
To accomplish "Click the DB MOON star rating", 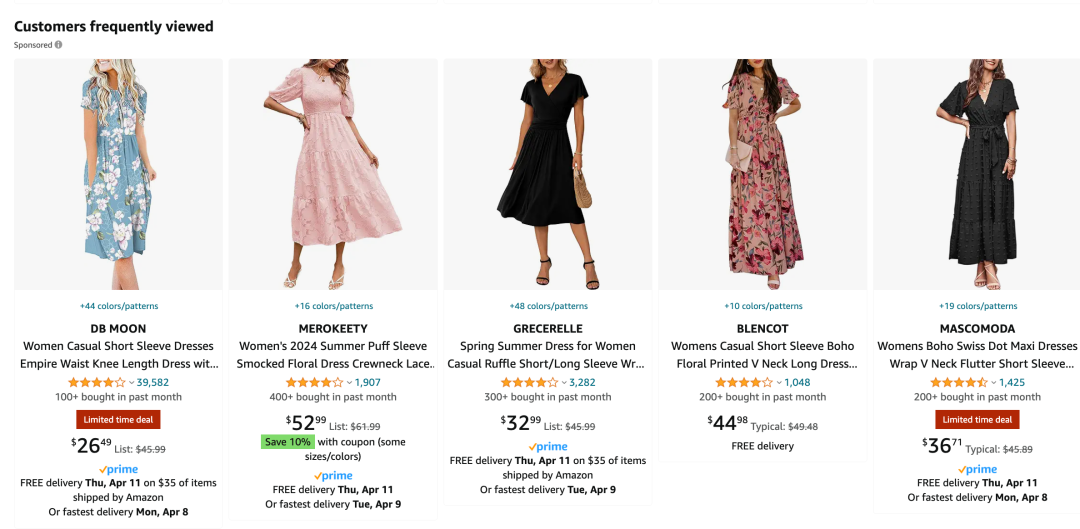I will coord(97,382).
